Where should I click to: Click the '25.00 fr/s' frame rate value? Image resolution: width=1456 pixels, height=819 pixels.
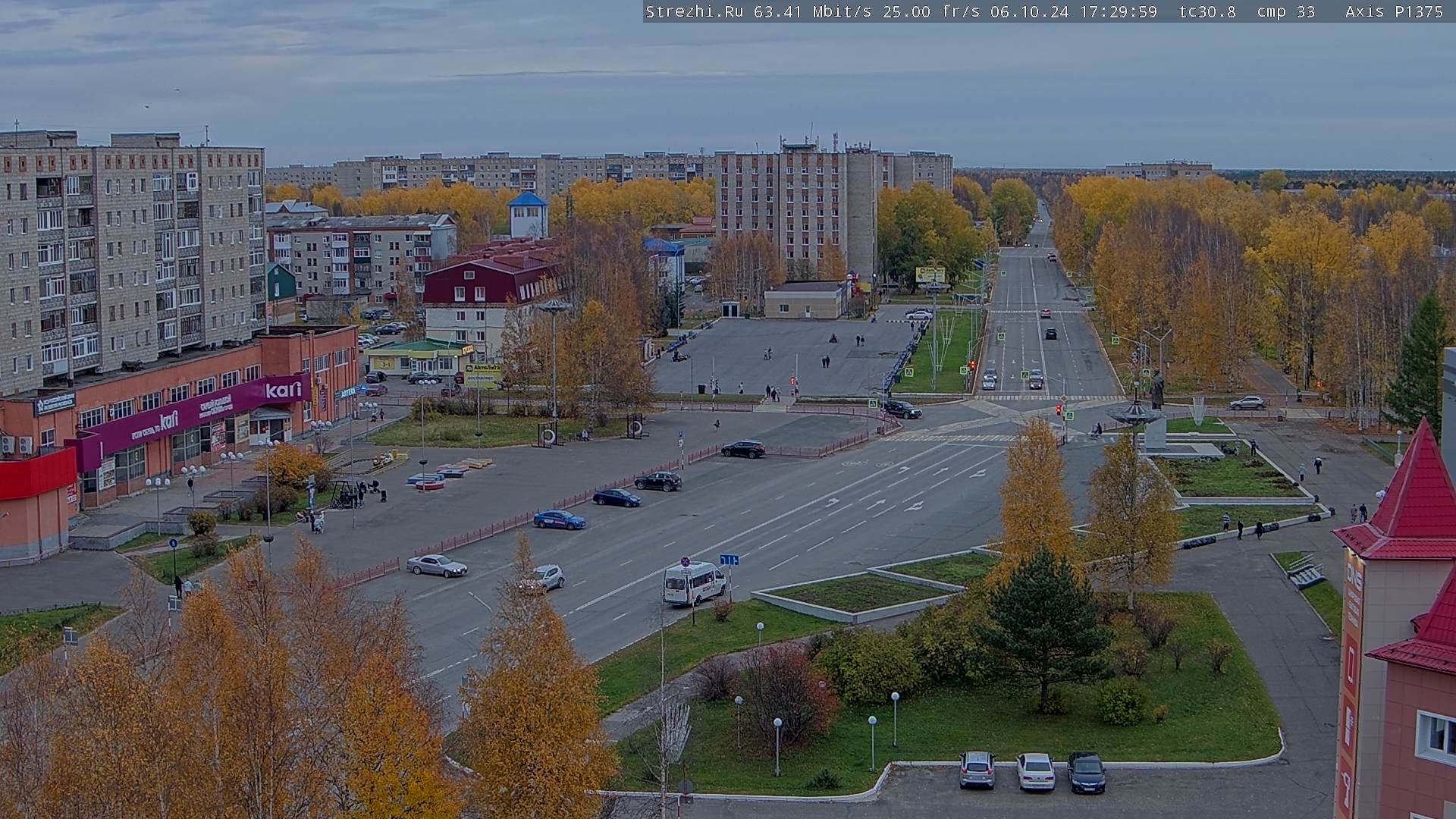tap(931, 11)
